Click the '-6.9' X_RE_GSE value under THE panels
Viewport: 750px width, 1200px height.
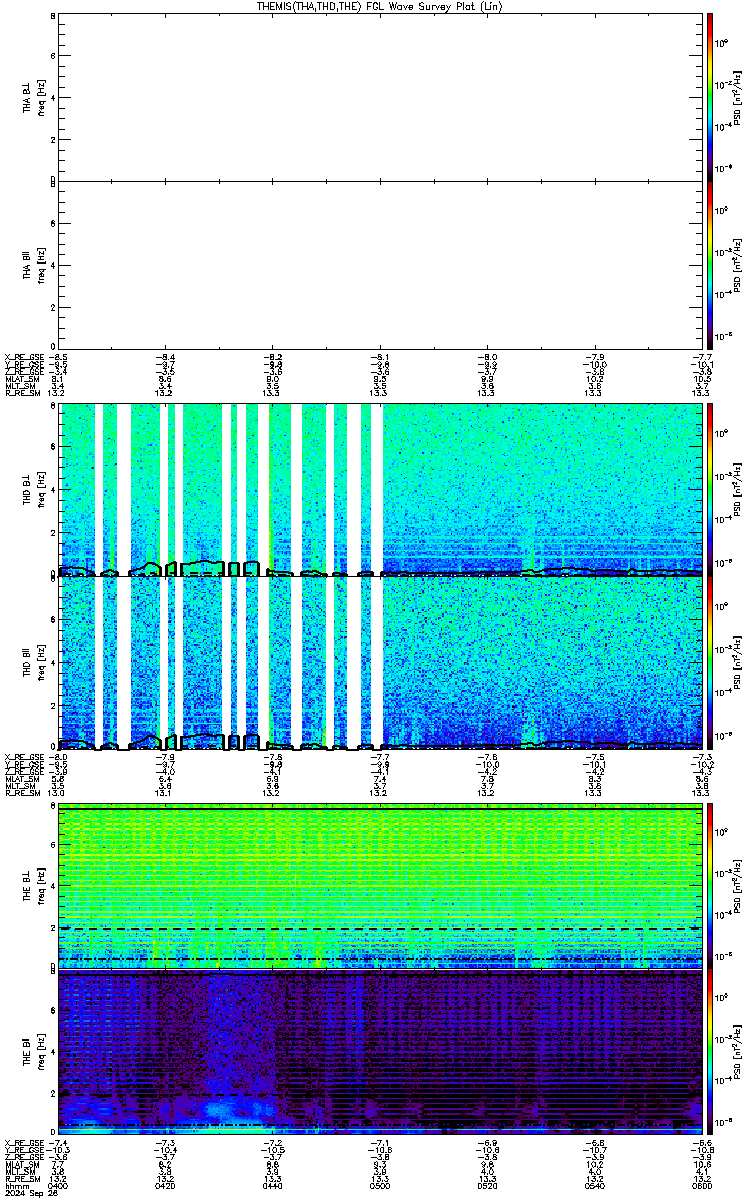486,1142
